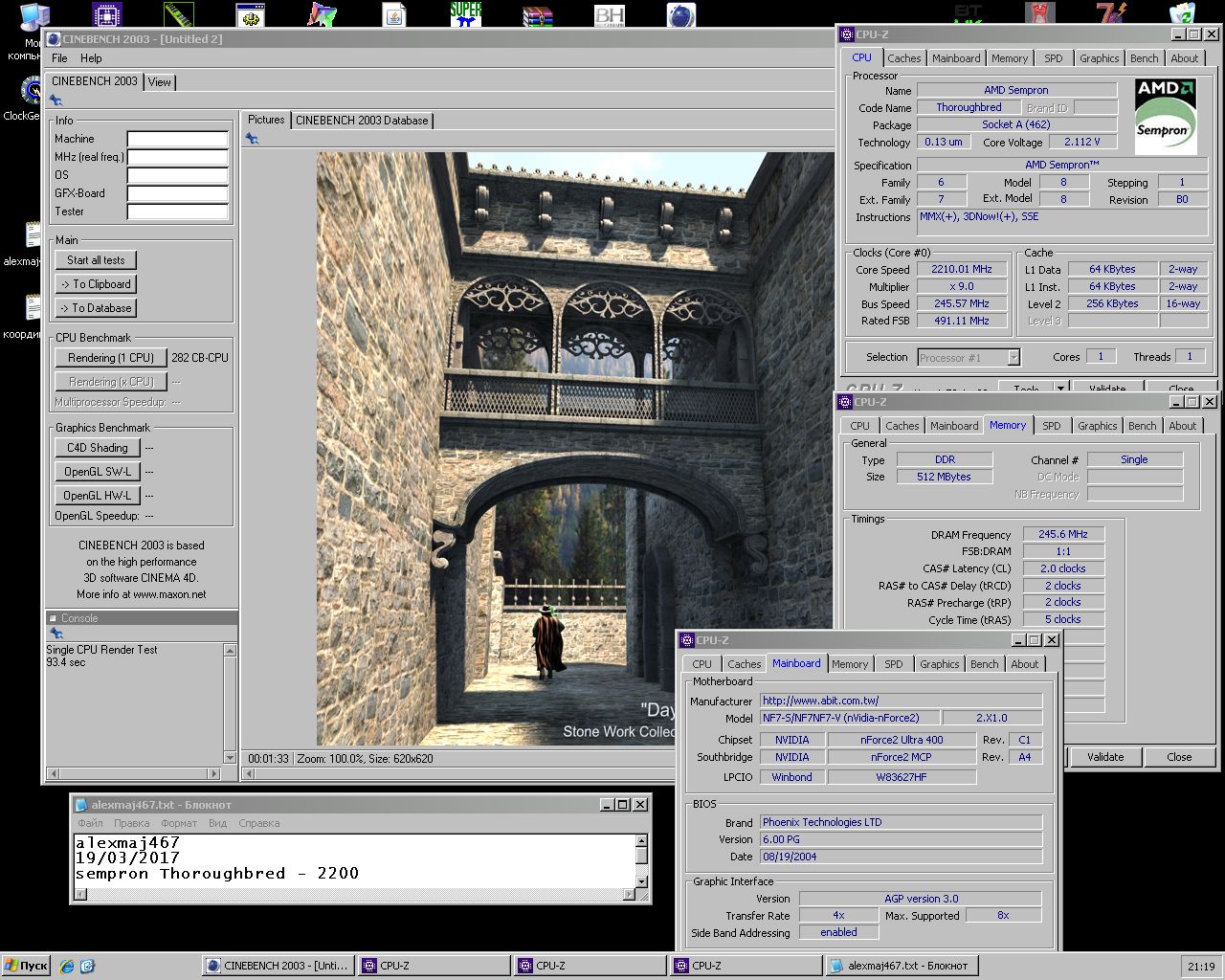This screenshot has width=1225, height=980.
Task: Run Rendering (1 CPU) benchmark
Action: coord(111,358)
